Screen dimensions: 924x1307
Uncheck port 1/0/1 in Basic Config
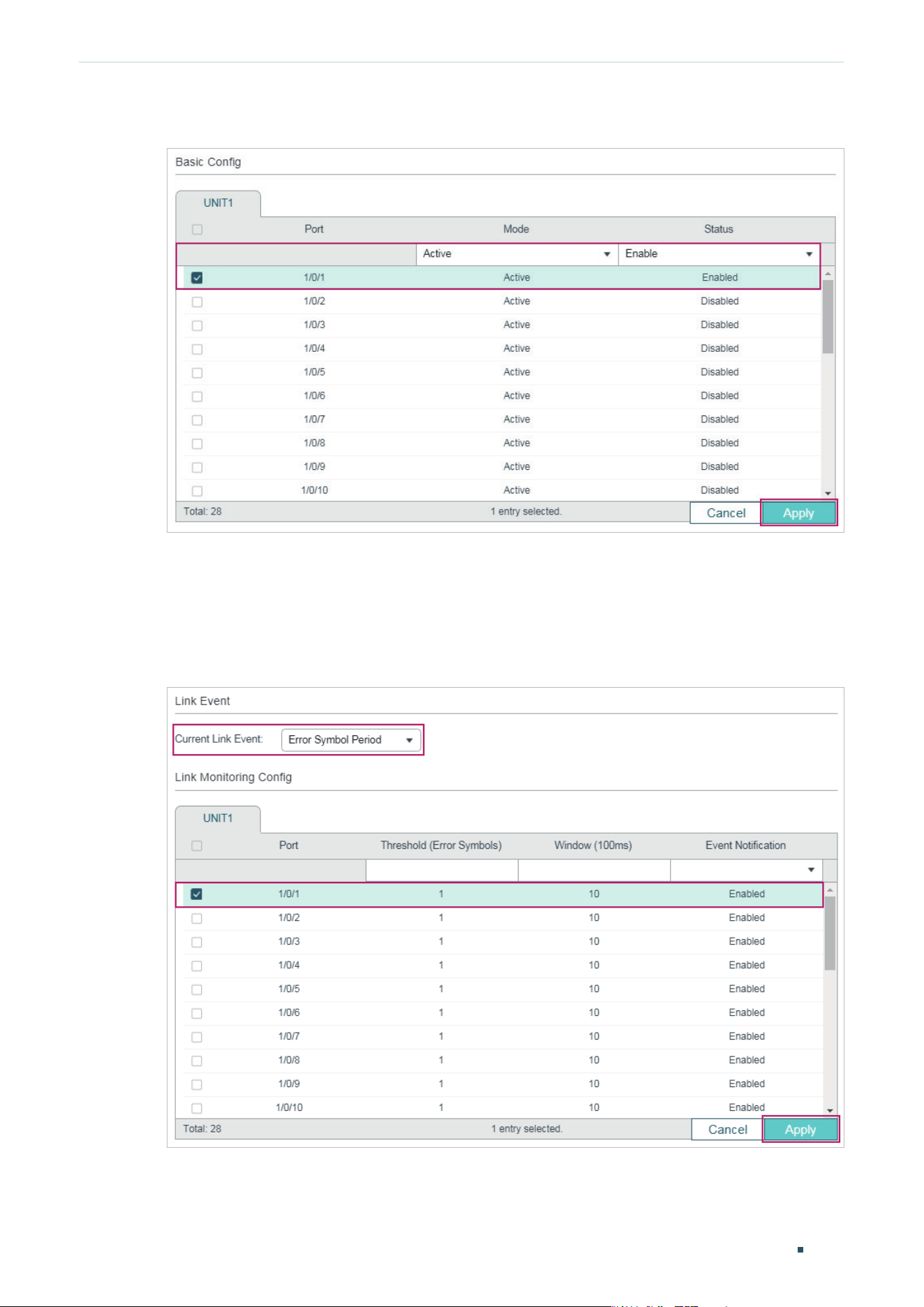(197, 278)
